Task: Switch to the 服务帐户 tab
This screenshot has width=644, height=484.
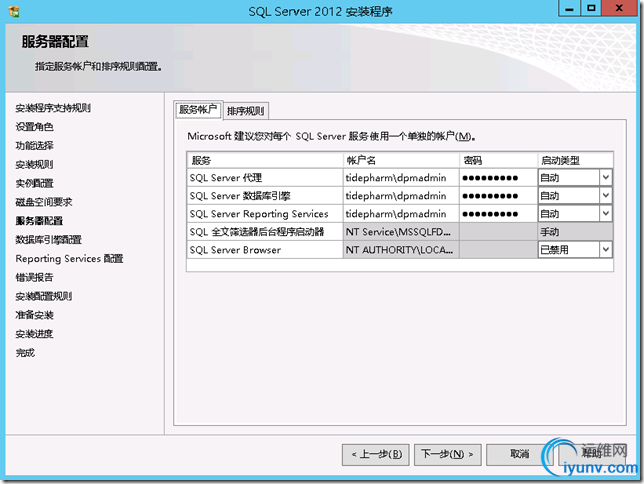Action: pyautogui.click(x=198, y=110)
